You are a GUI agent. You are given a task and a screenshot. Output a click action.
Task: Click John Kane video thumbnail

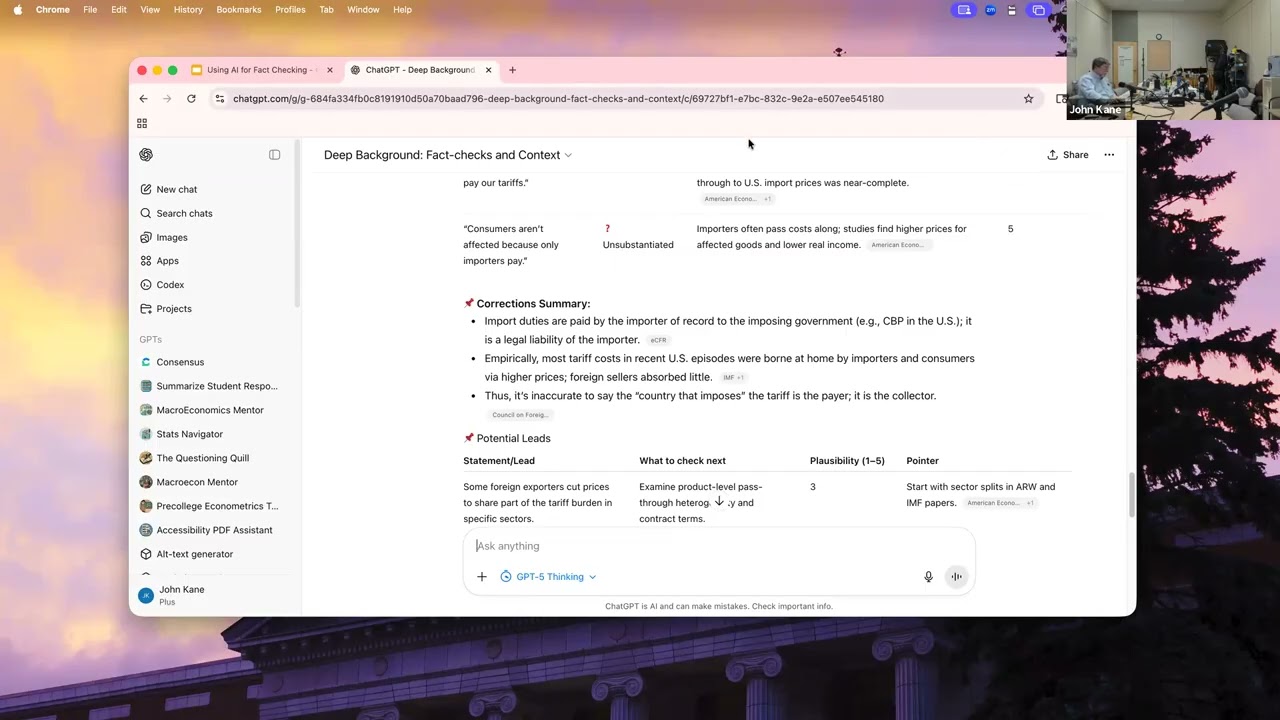point(1173,60)
